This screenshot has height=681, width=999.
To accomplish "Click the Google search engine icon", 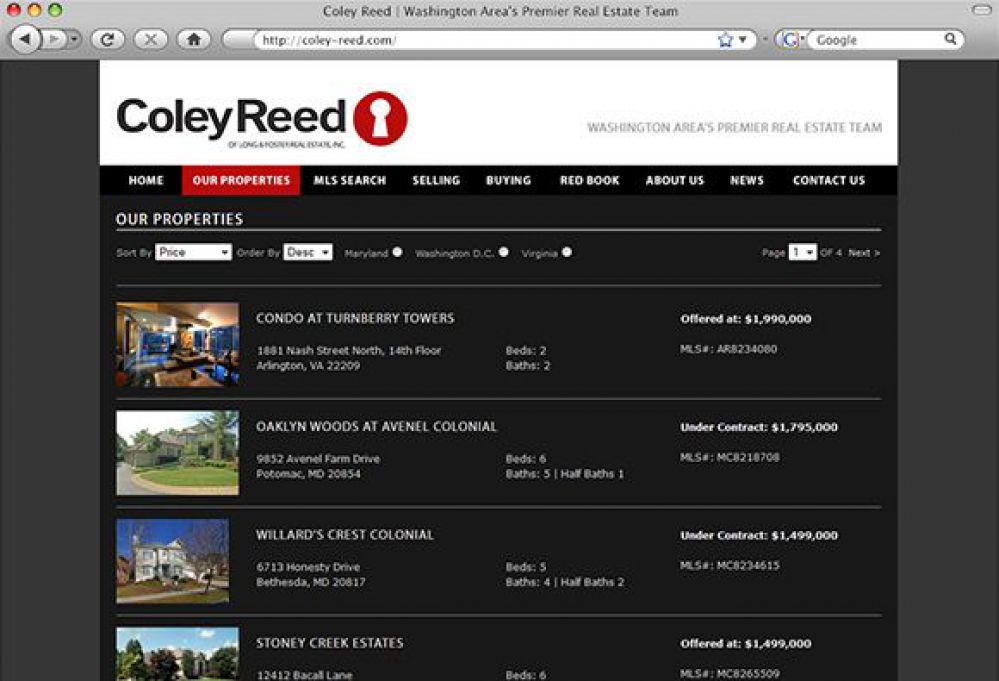I will point(789,39).
